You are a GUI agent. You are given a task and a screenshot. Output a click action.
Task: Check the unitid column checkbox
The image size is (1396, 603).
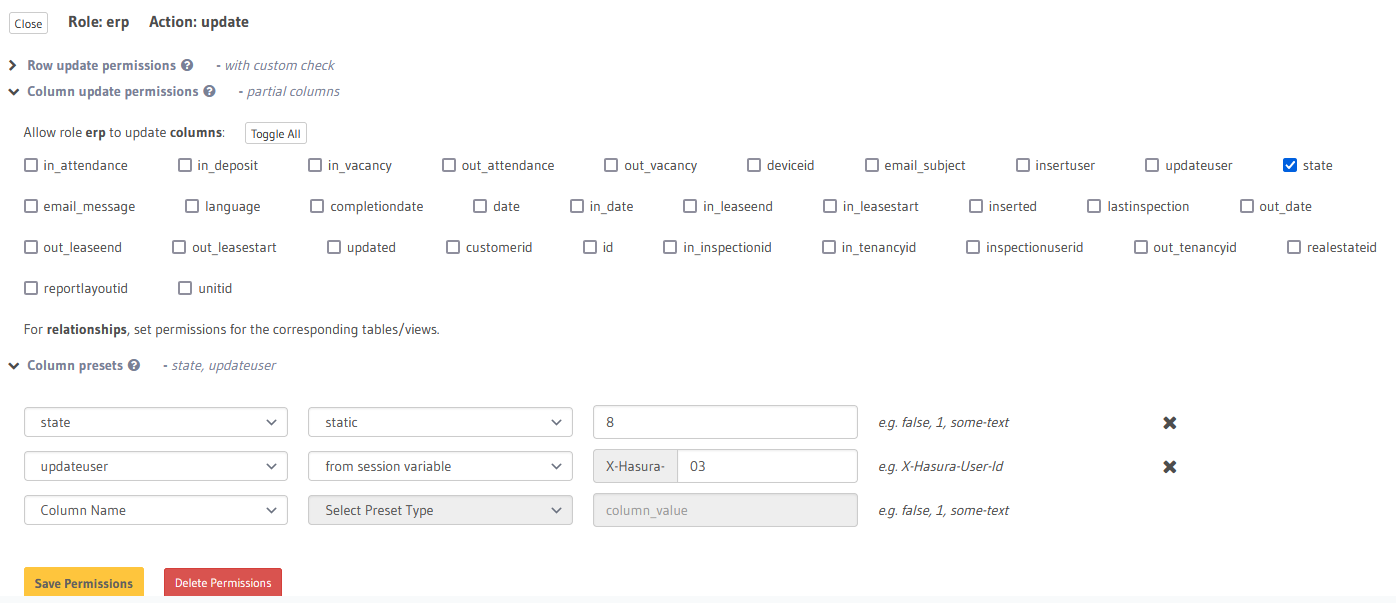click(185, 288)
